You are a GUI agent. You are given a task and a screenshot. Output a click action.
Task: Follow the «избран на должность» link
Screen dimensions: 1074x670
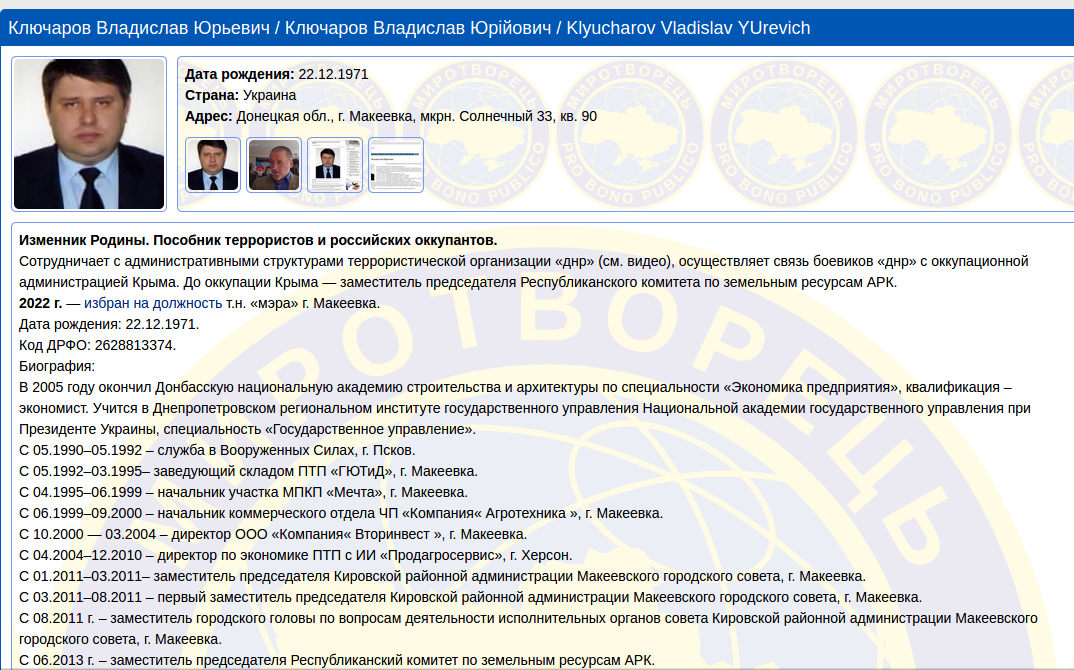point(153,303)
